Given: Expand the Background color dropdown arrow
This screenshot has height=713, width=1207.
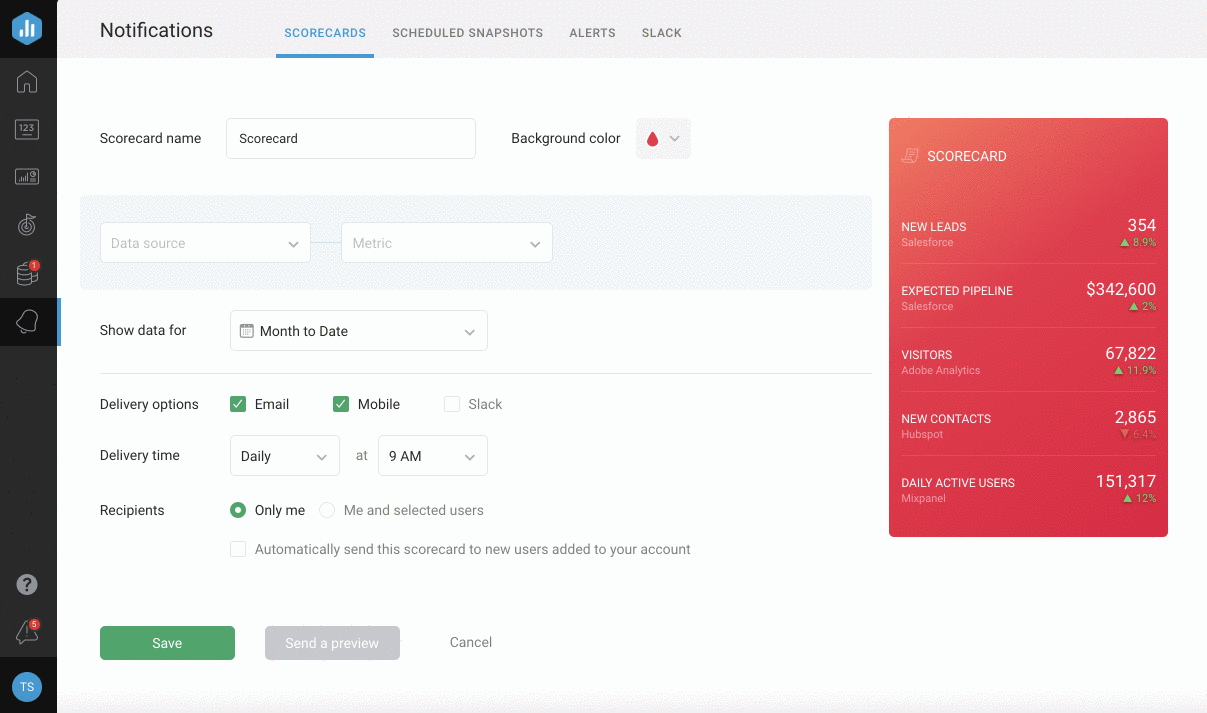Looking at the screenshot, I should coord(675,139).
